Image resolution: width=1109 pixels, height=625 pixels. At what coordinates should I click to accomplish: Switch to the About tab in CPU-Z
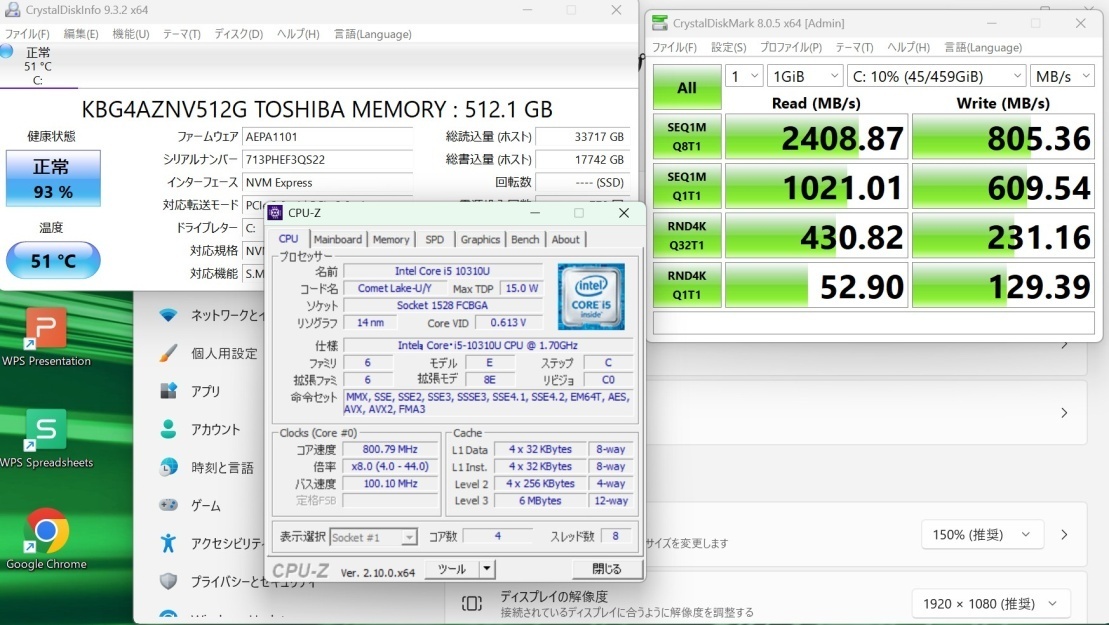coord(566,240)
